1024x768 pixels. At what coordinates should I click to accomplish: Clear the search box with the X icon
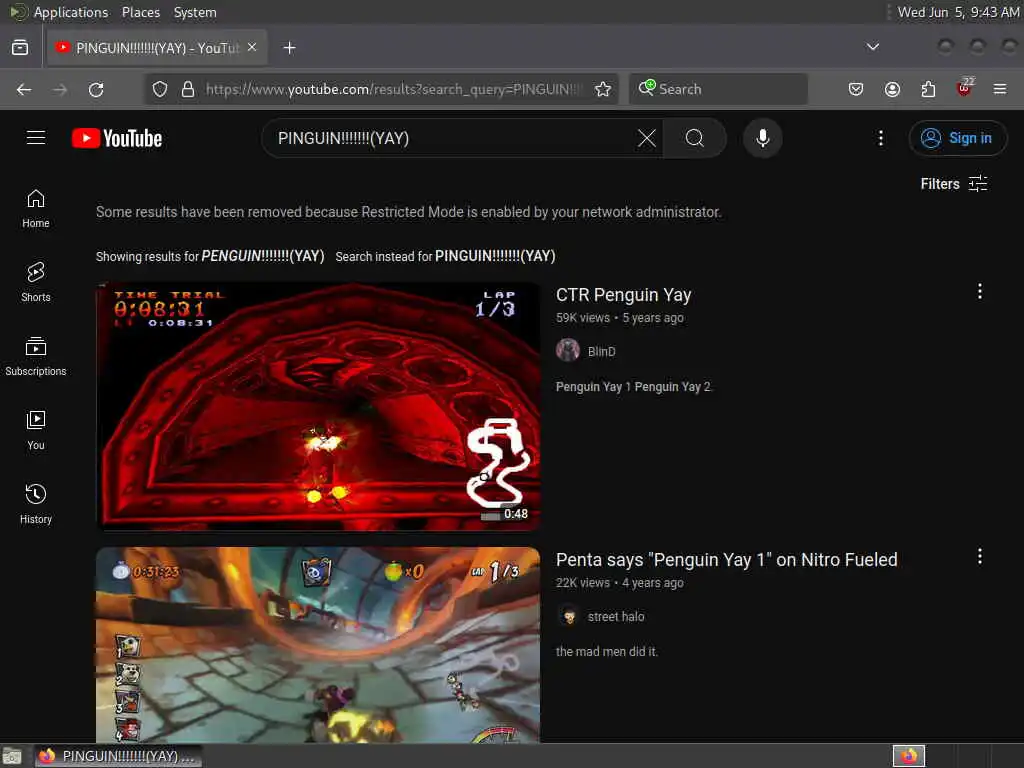pyautogui.click(x=647, y=138)
